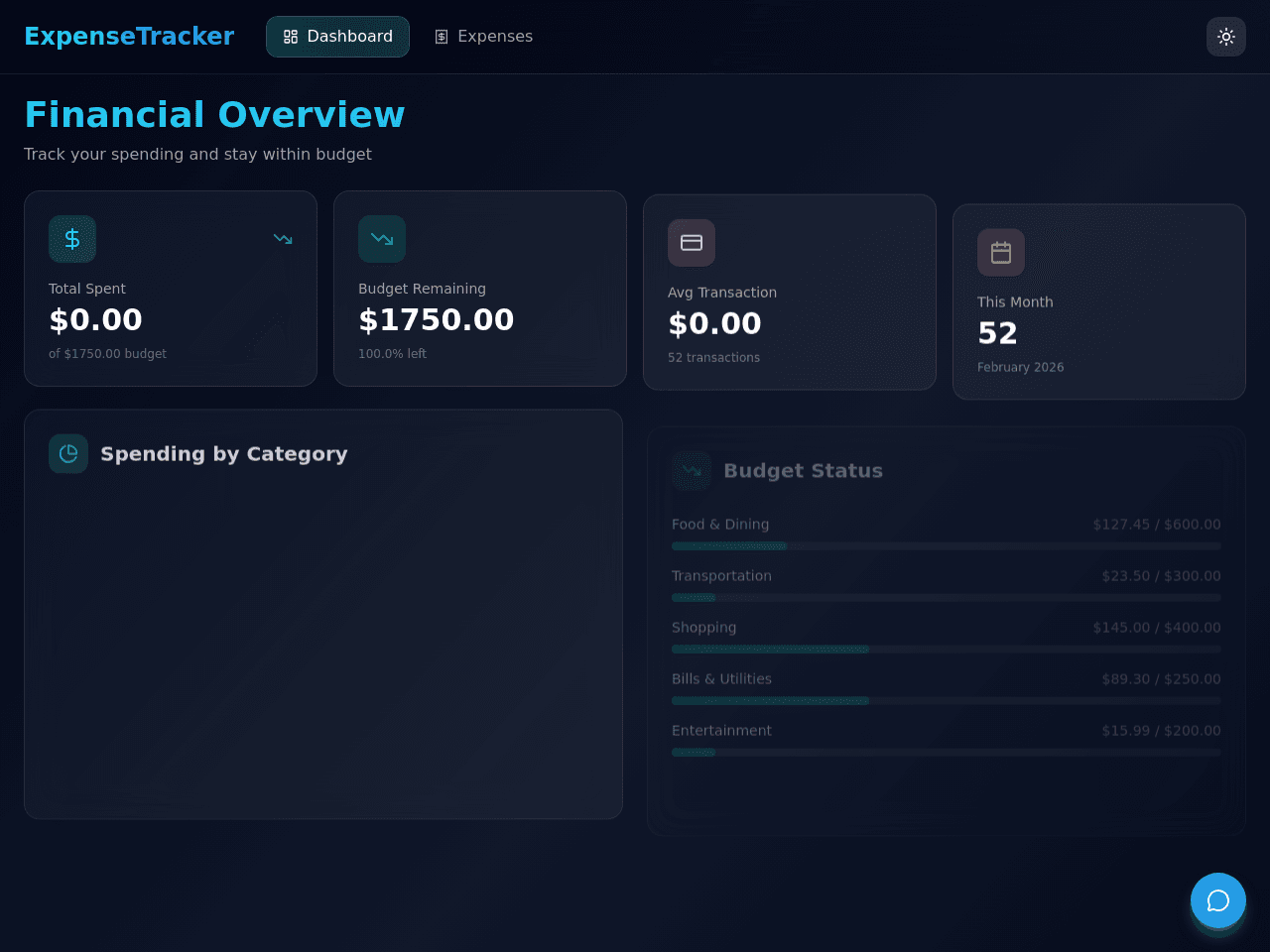Click the Food & Dining label
This screenshot has width=1270, height=952.
[x=720, y=525]
